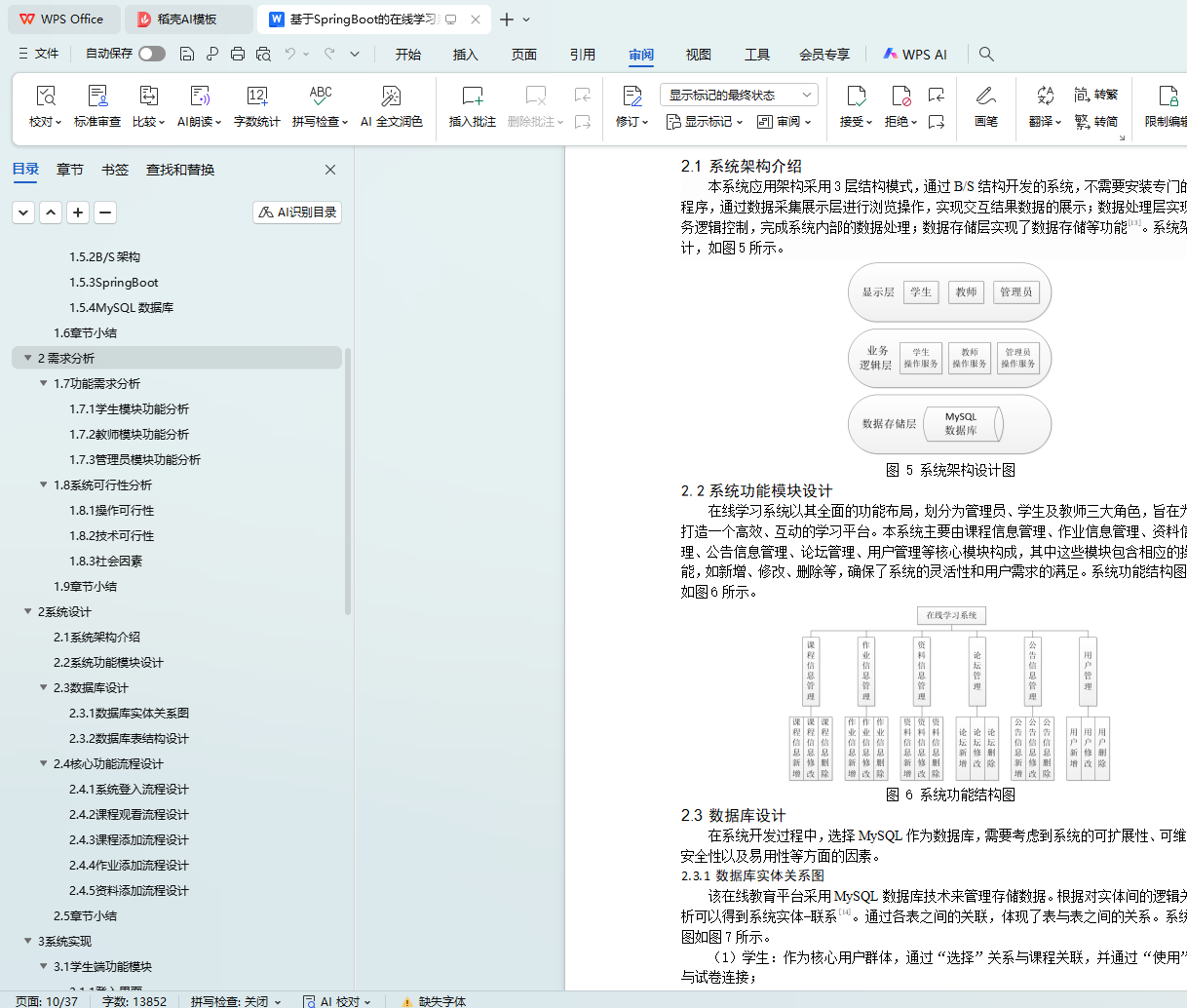Close the navigation sidebar panel
This screenshot has width=1187, height=1008.
(x=330, y=170)
